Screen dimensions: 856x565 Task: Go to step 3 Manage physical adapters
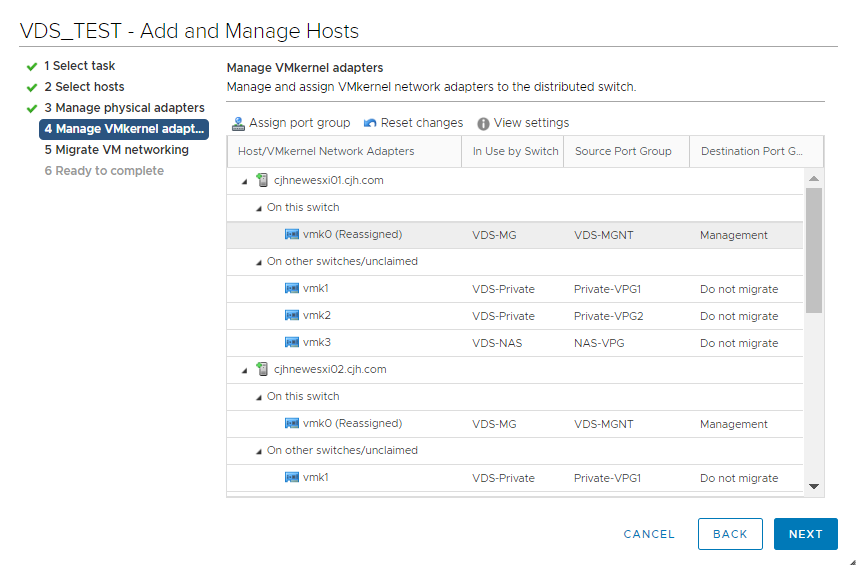[124, 108]
